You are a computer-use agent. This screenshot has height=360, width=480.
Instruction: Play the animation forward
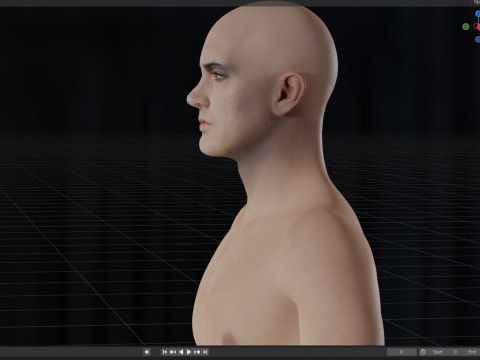(x=189, y=352)
